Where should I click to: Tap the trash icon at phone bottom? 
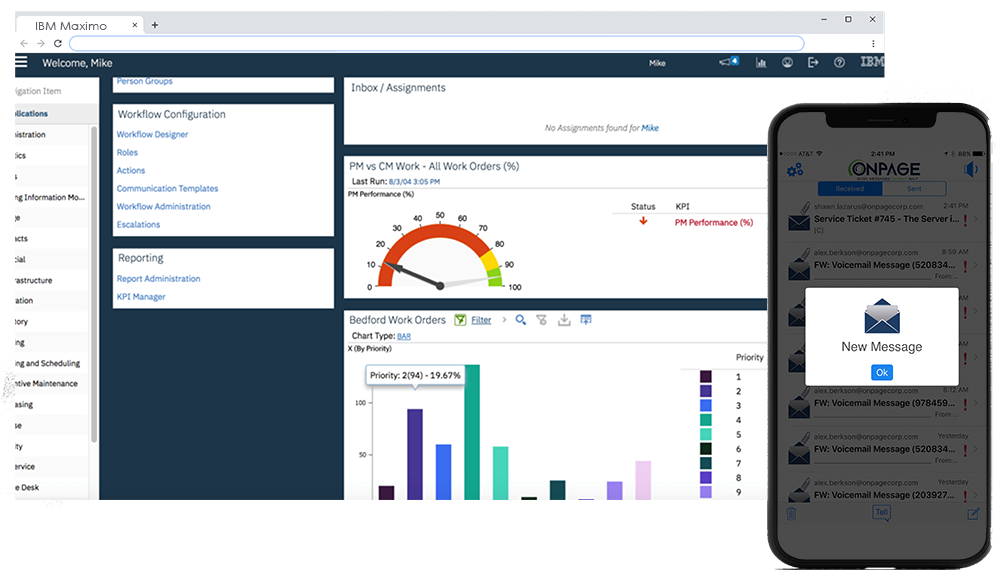point(791,513)
